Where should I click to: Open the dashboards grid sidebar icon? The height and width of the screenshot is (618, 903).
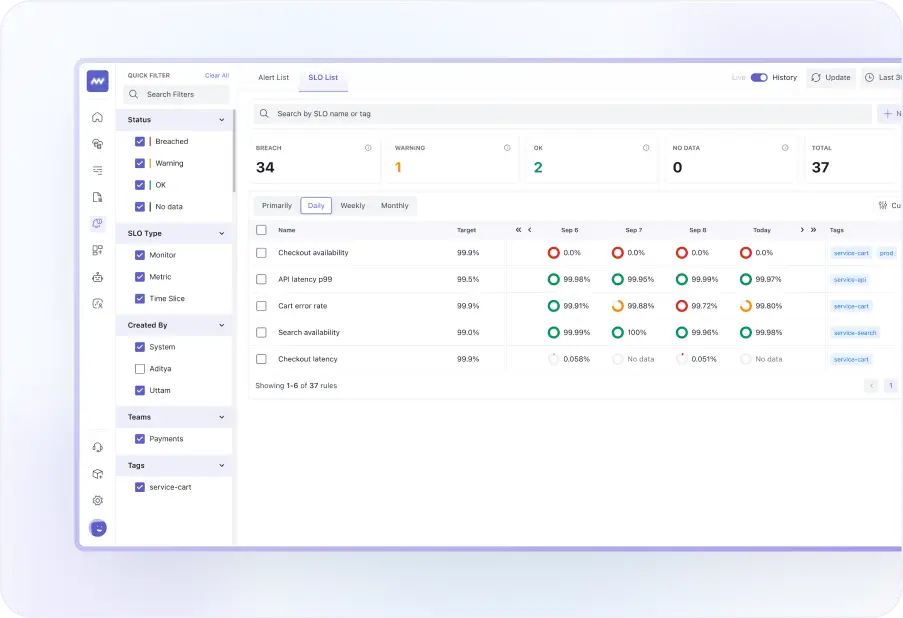pos(97,250)
